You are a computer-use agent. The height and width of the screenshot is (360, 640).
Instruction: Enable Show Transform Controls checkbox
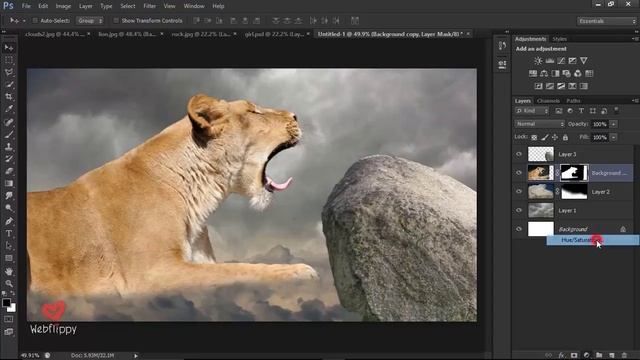116,20
